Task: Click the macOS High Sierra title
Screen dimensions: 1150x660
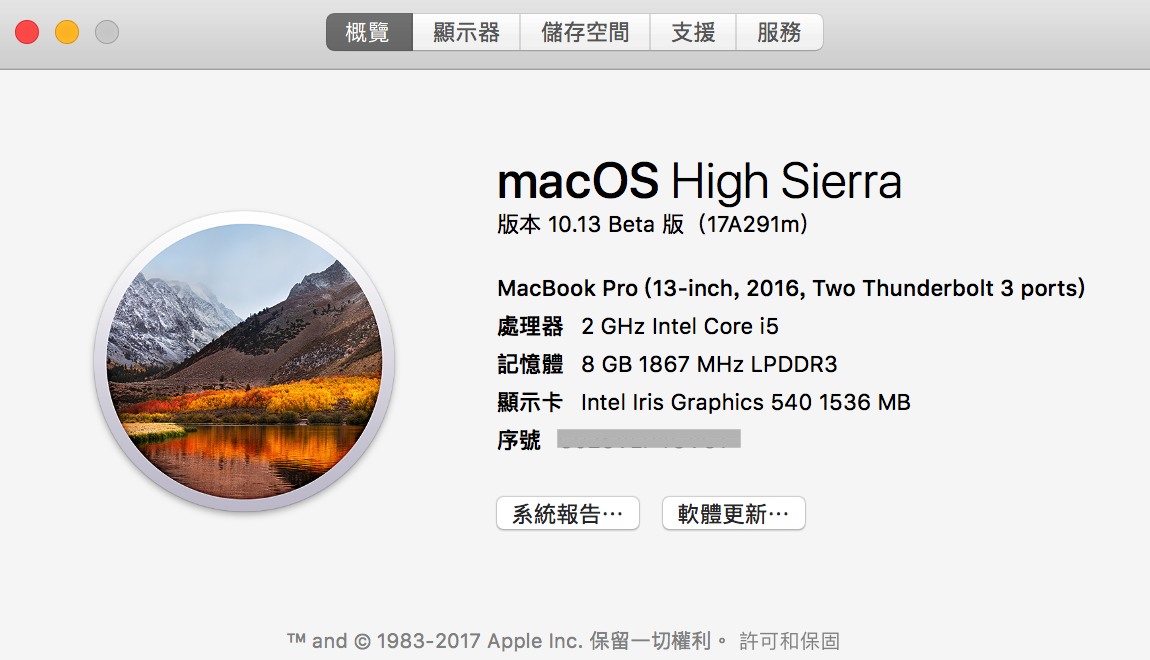Action: tap(699, 182)
